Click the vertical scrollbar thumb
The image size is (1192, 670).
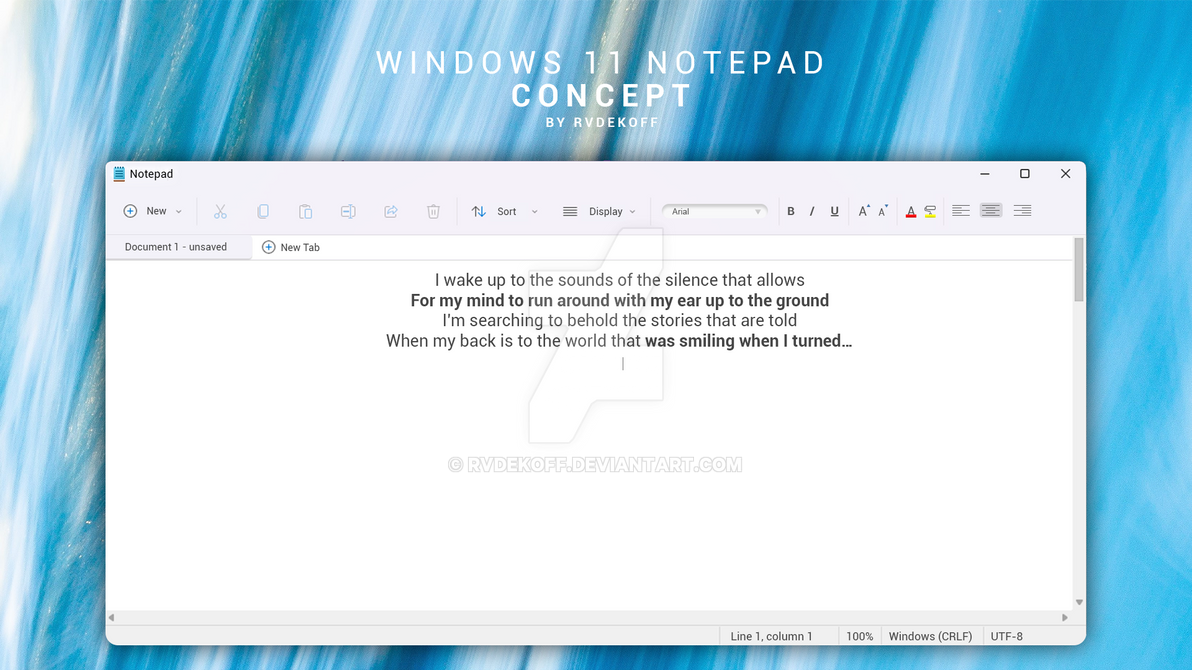click(1078, 270)
